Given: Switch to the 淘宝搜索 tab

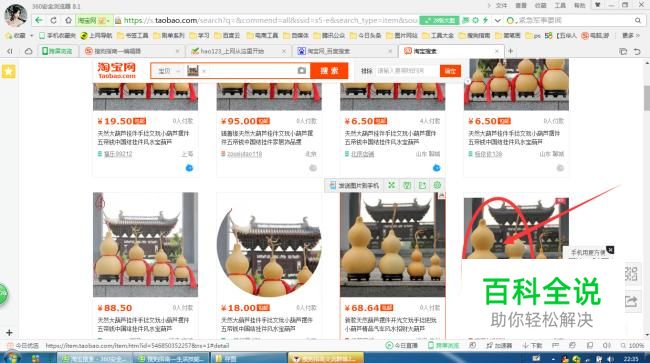Looking at the screenshot, I should coord(451,51).
